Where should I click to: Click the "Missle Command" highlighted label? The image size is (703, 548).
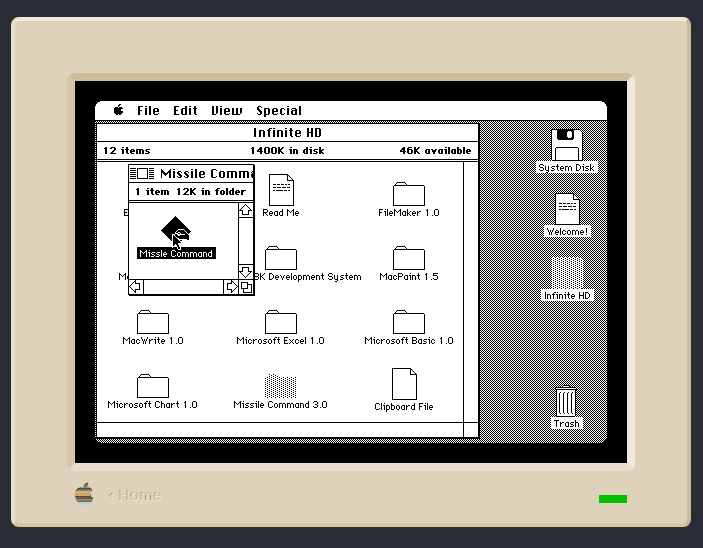[x=176, y=253]
